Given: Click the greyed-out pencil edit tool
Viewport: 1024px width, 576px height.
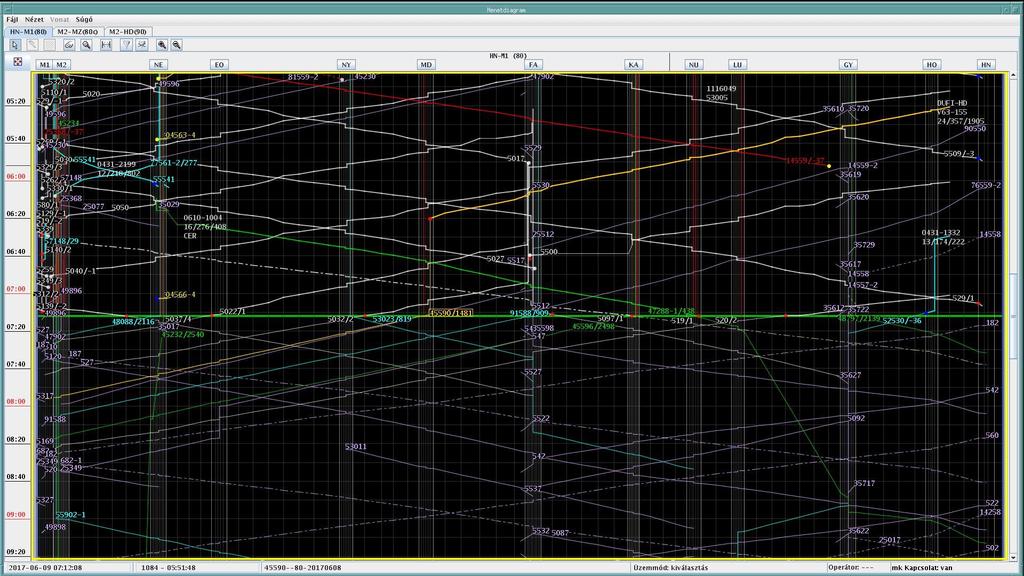Looking at the screenshot, I should click(x=32, y=44).
